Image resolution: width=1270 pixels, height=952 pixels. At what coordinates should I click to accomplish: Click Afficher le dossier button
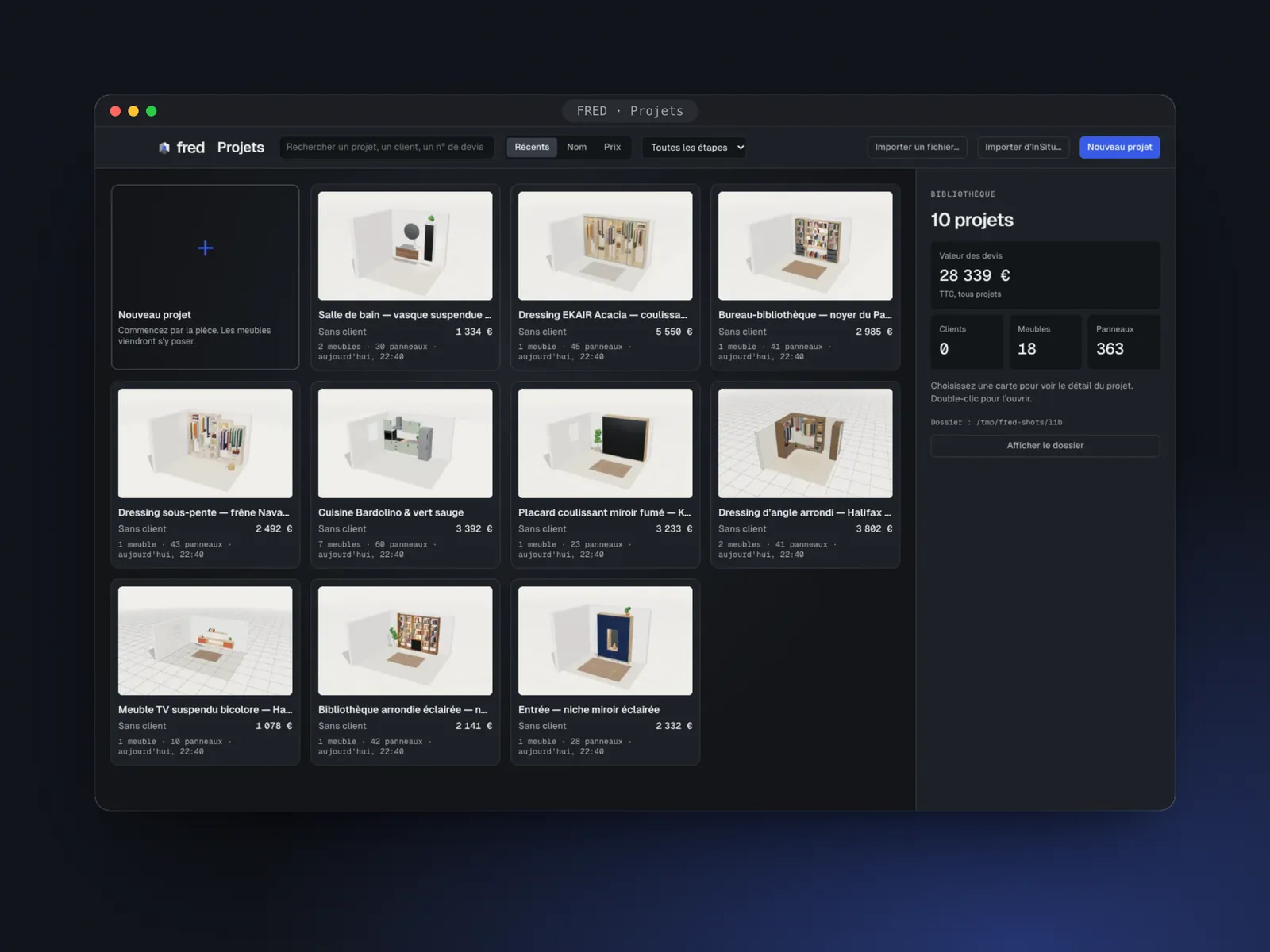click(x=1045, y=446)
